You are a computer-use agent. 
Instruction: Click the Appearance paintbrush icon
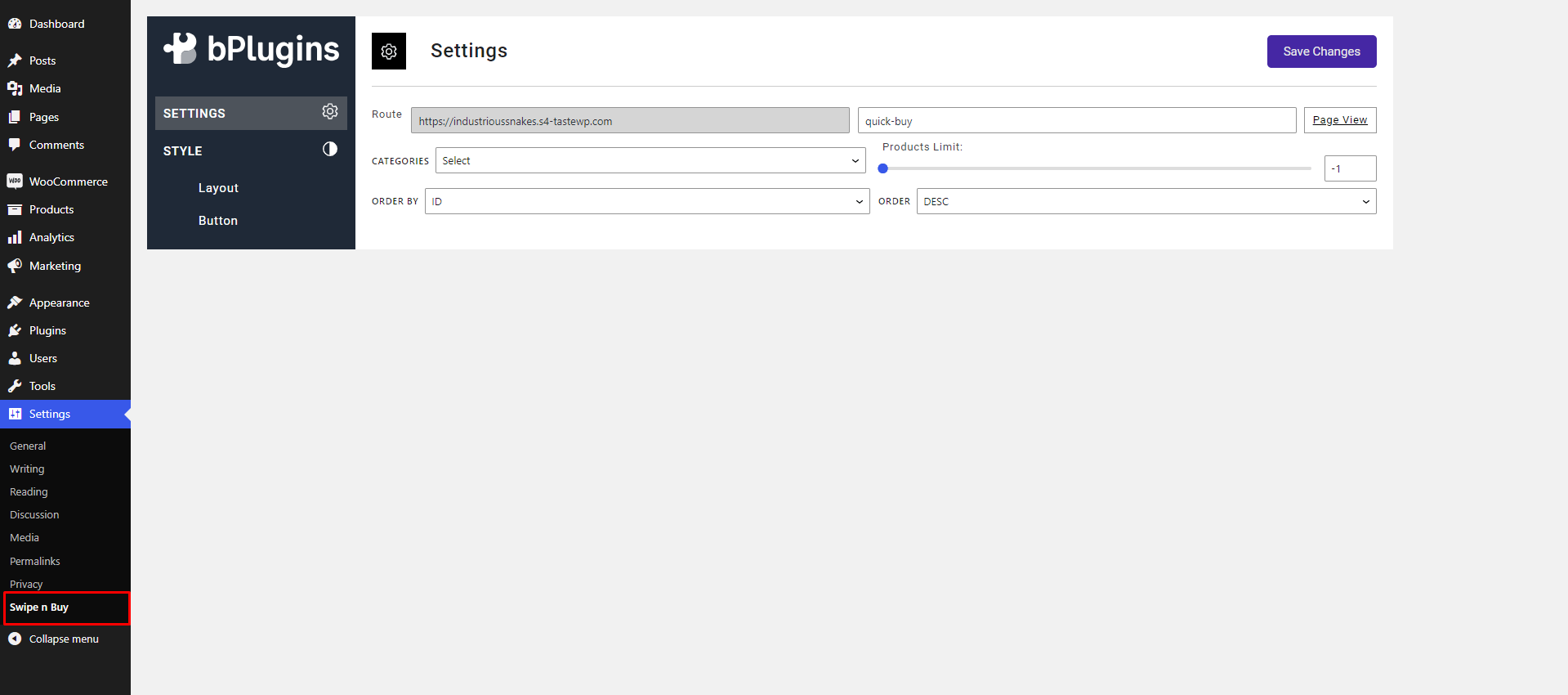click(x=15, y=303)
